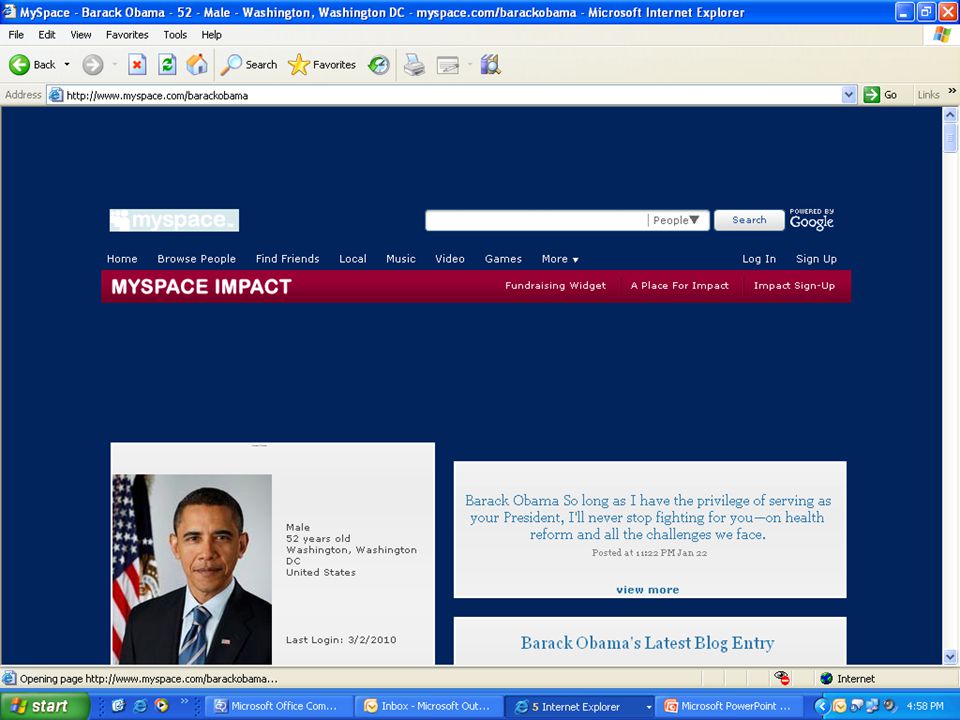Image resolution: width=960 pixels, height=720 pixels.
Task: Click the Windows Start button
Action: [44, 706]
